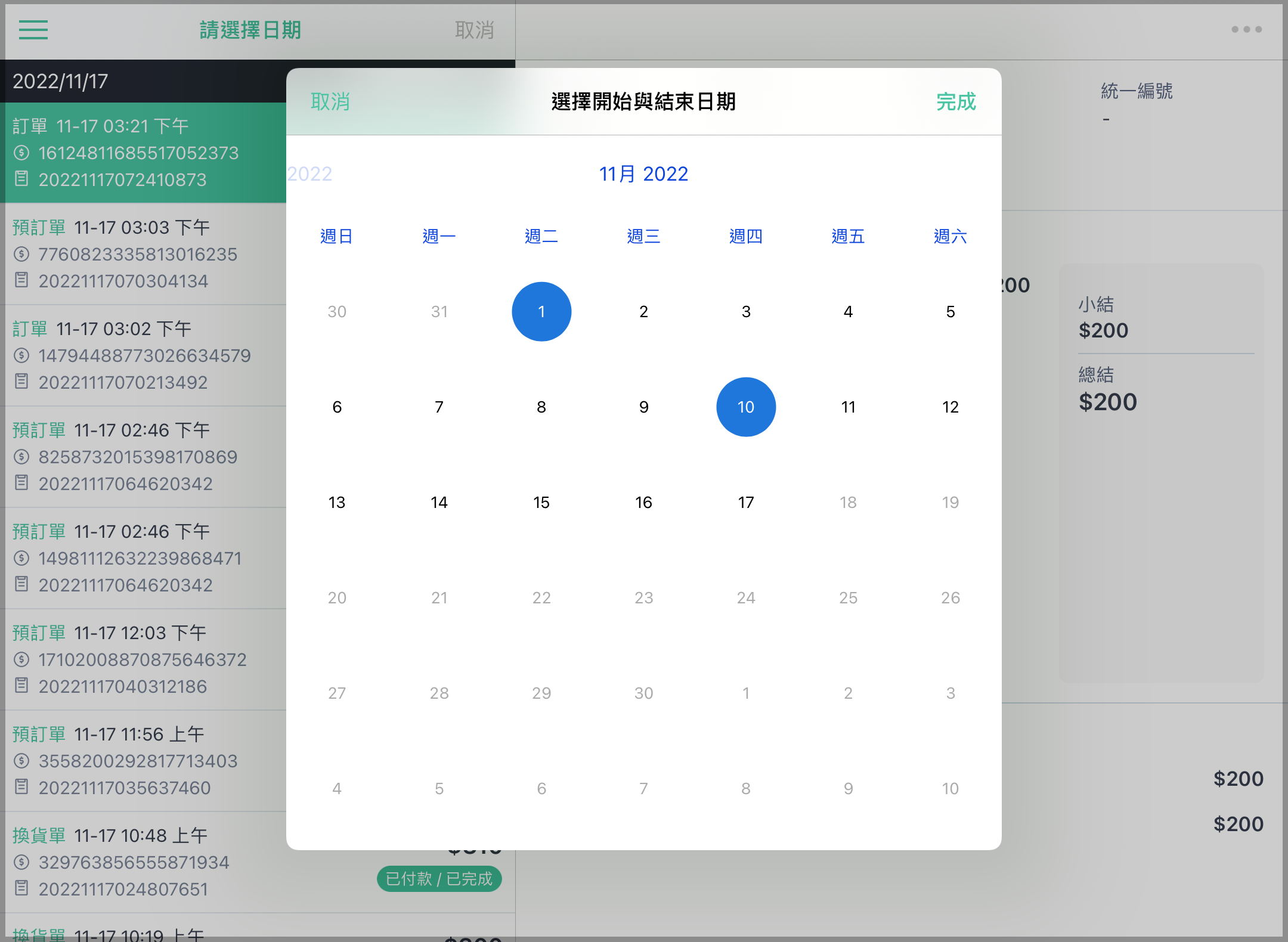
Task: Tap 完成 to confirm date range
Action: tap(956, 102)
